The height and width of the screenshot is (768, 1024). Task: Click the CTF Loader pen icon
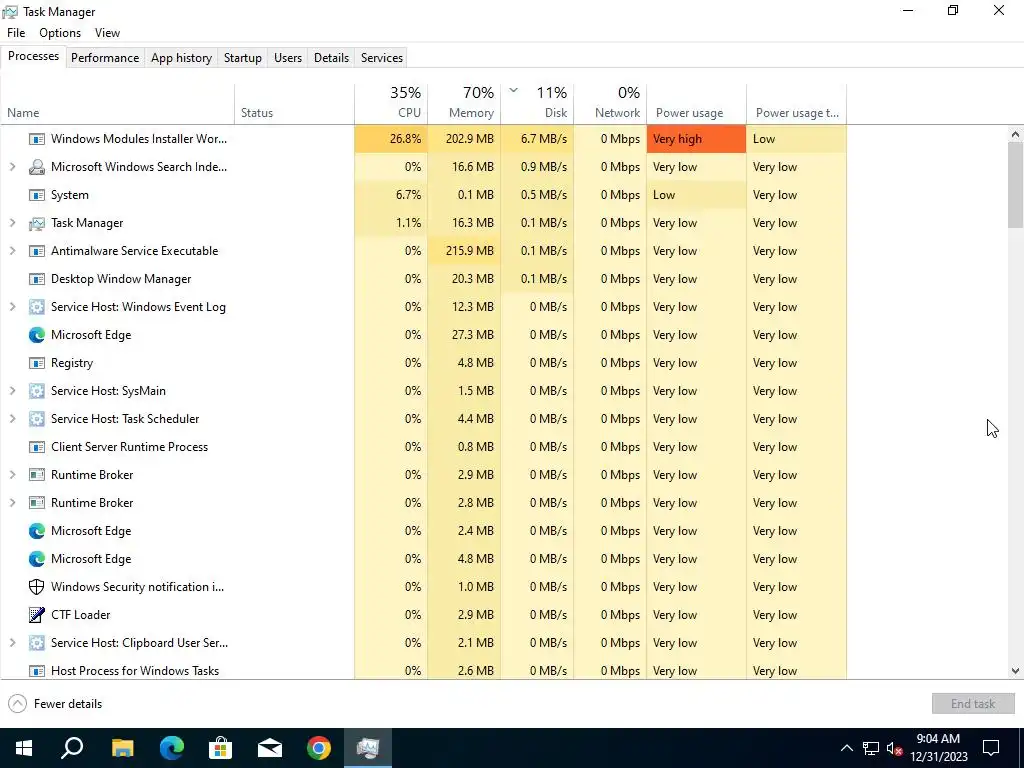pyautogui.click(x=37, y=615)
